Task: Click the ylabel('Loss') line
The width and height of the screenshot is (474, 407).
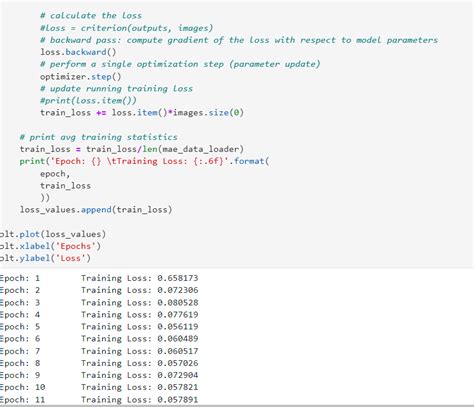Action: pyautogui.click(x=45, y=258)
